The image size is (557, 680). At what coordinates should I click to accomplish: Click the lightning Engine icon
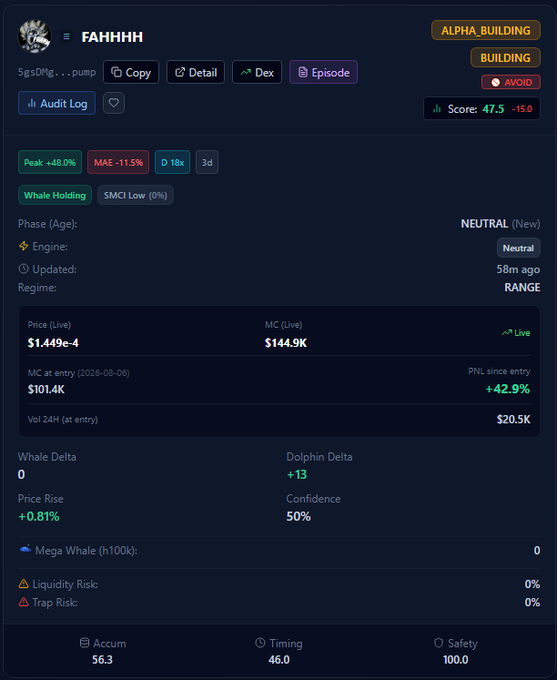23,246
